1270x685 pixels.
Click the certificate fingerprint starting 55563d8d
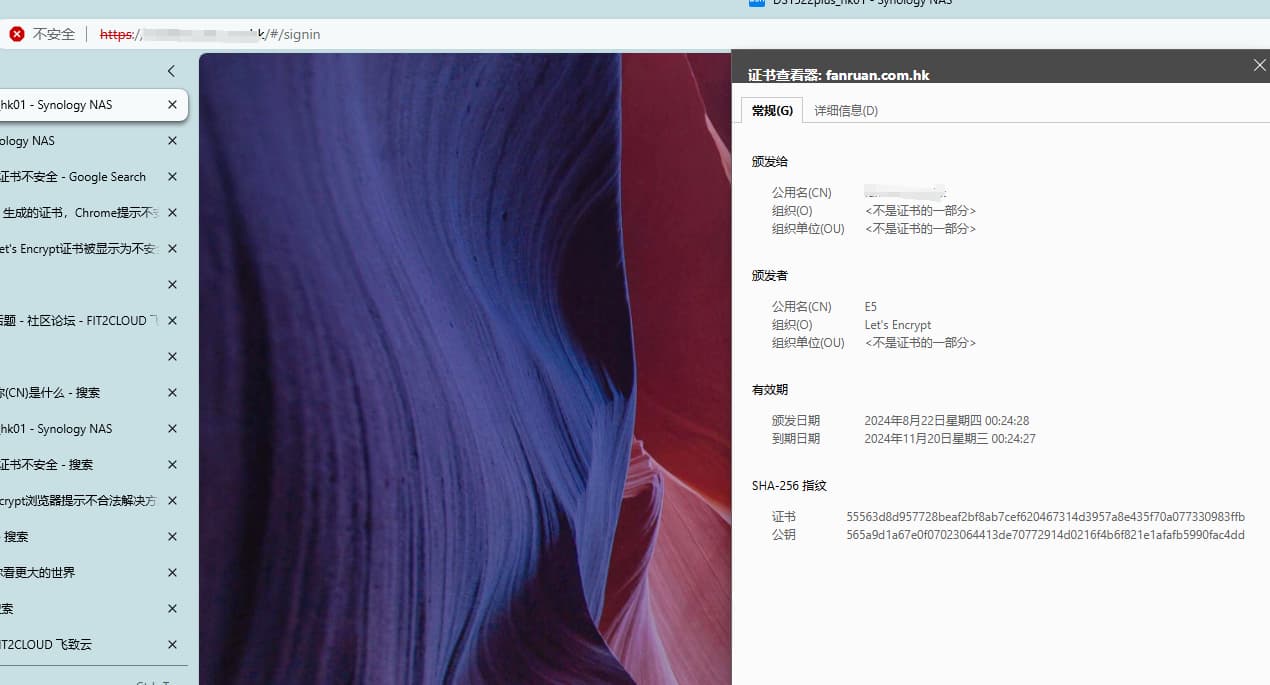click(x=1046, y=517)
